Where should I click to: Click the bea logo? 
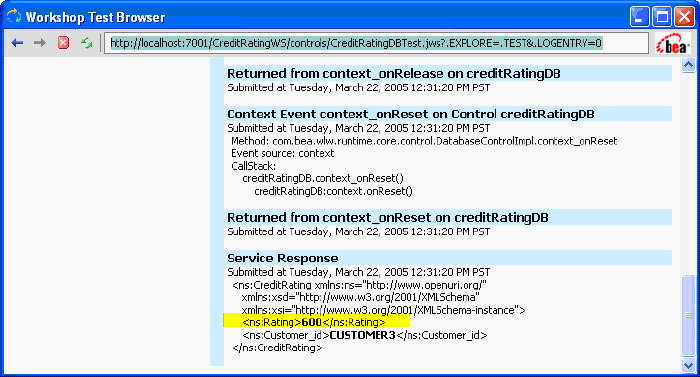(x=673, y=44)
